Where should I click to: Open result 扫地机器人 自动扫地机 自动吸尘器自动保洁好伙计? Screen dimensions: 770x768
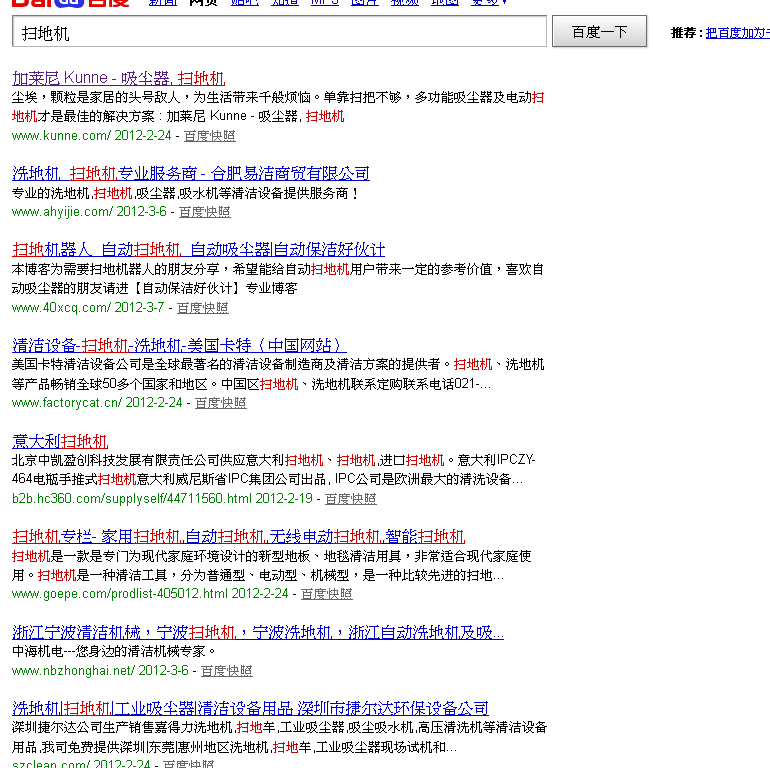pyautogui.click(x=198, y=249)
